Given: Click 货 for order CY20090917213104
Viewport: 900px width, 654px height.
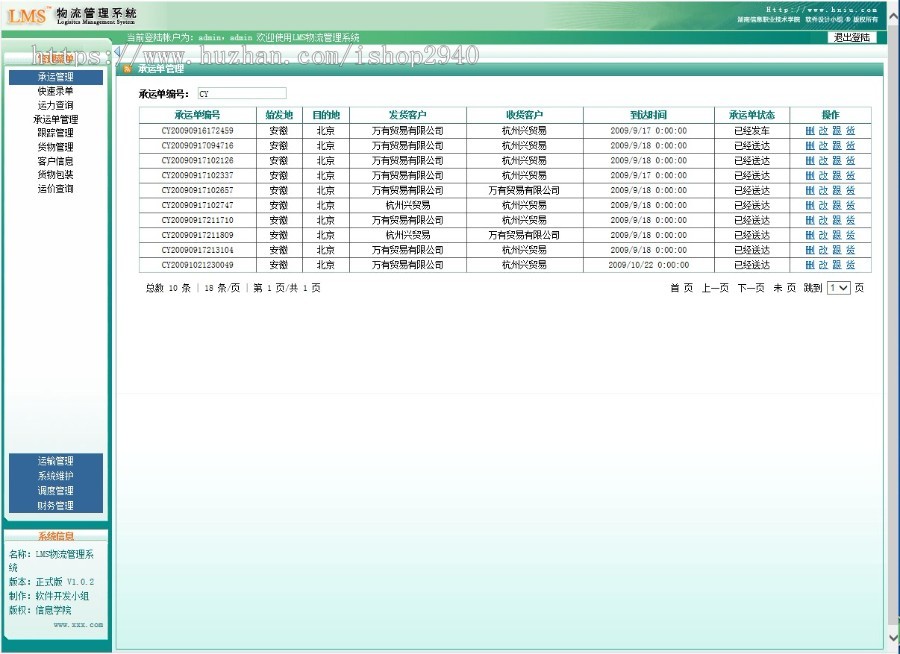Looking at the screenshot, I should pos(850,250).
